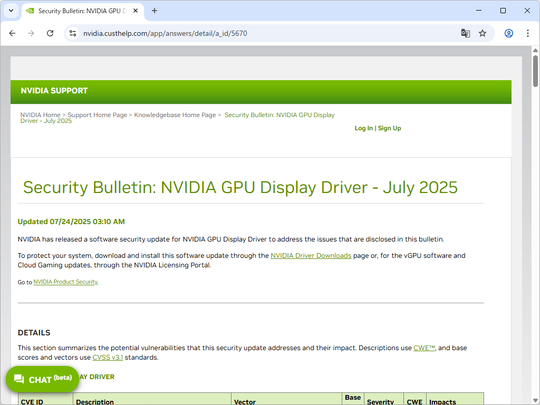Open the CHAT (beta) button
This screenshot has width=540, height=405.
coord(42,379)
